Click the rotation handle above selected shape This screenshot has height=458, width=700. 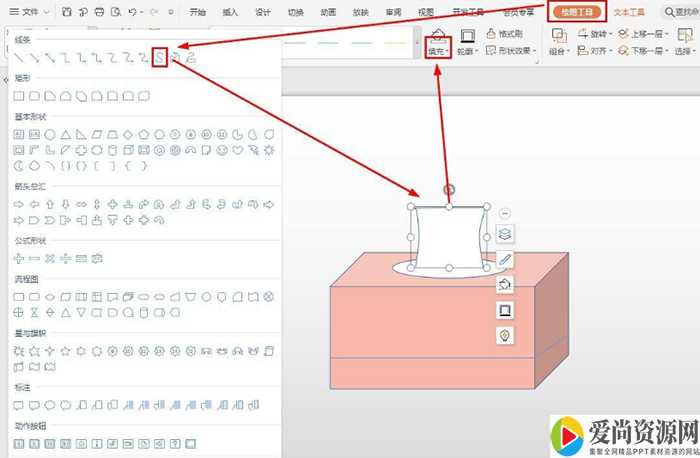coord(449,189)
